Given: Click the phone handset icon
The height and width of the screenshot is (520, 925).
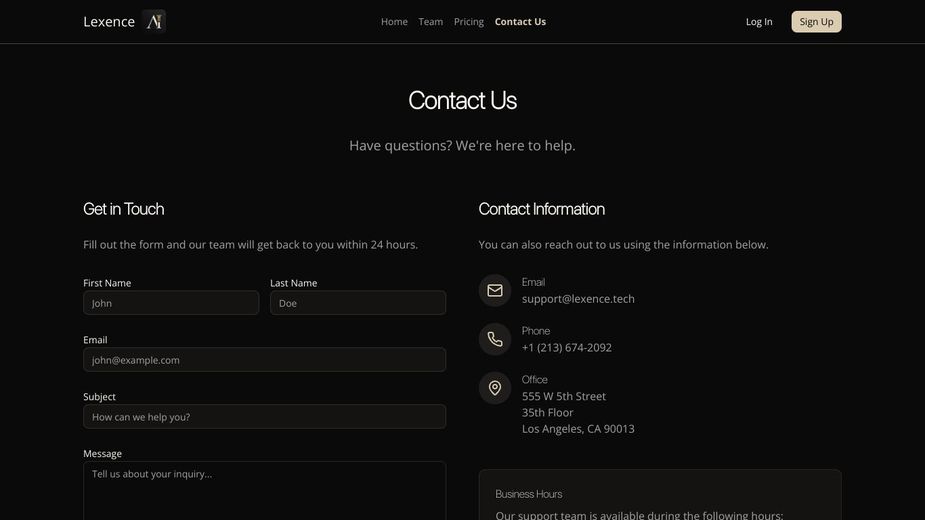Looking at the screenshot, I should (x=495, y=340).
